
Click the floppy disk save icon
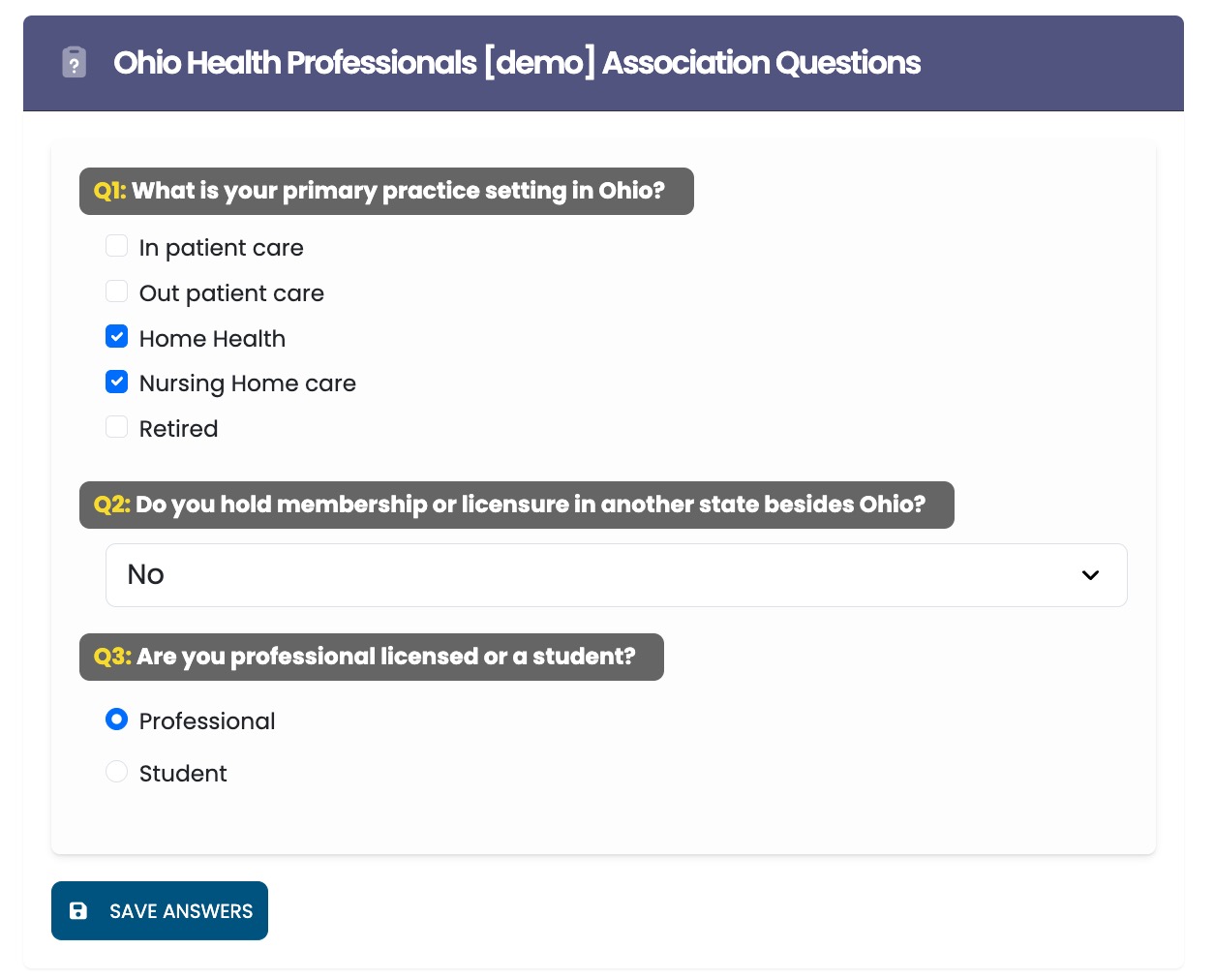pos(78,911)
